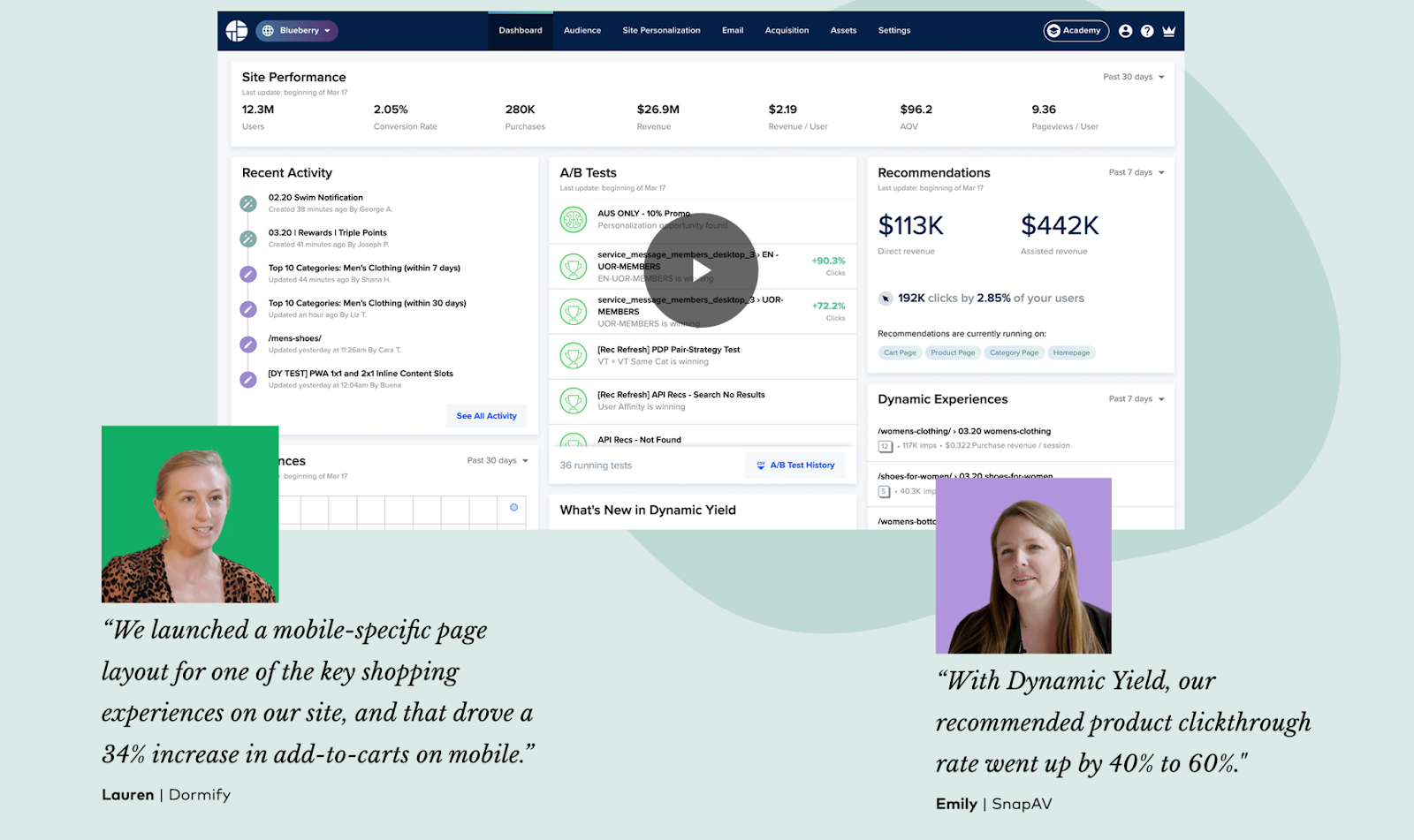Click AUS ONLY 10% Promo test icon

coord(574,220)
